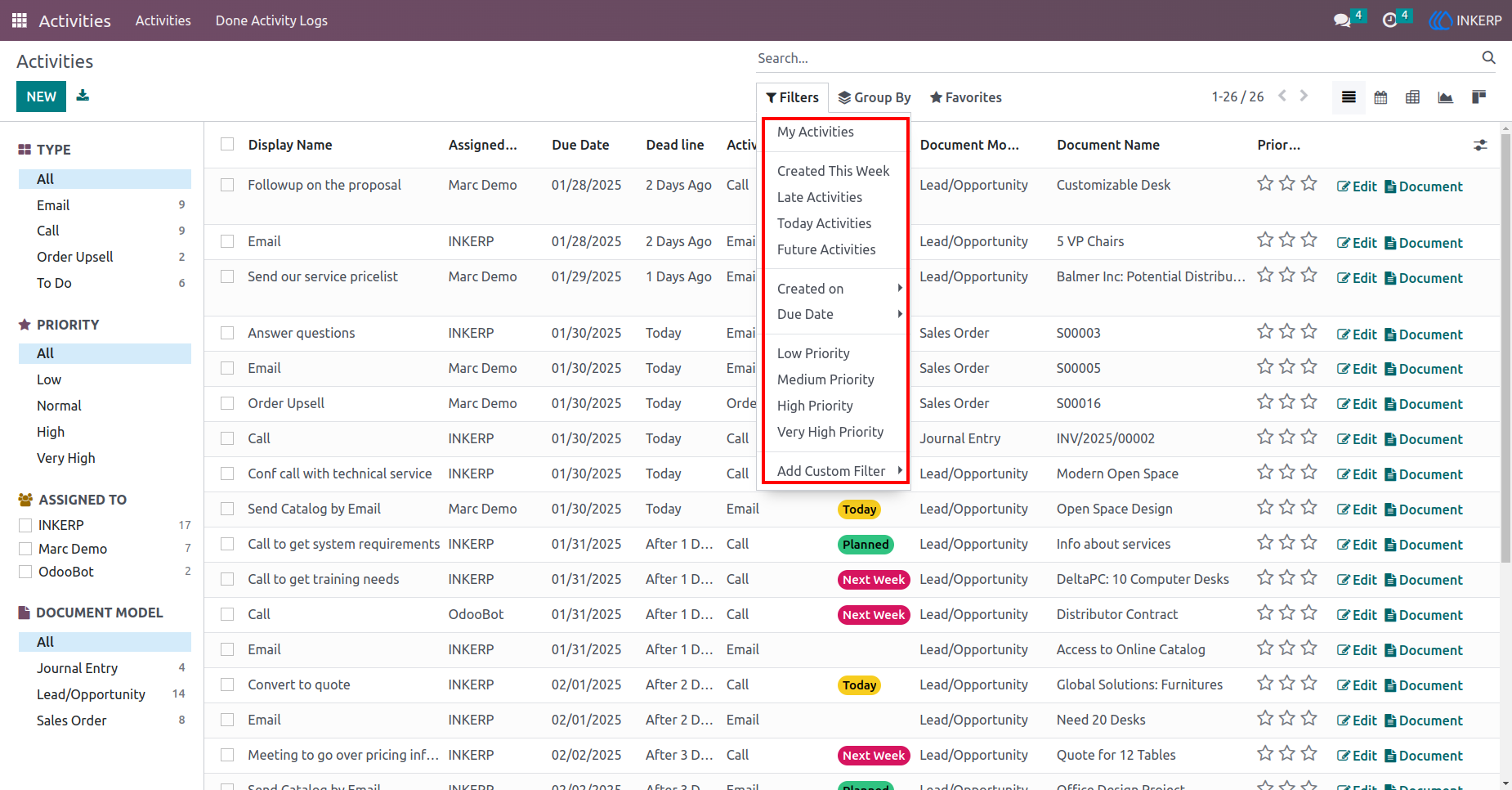
Task: Click Edit for S00003 row
Action: pyautogui.click(x=1357, y=334)
